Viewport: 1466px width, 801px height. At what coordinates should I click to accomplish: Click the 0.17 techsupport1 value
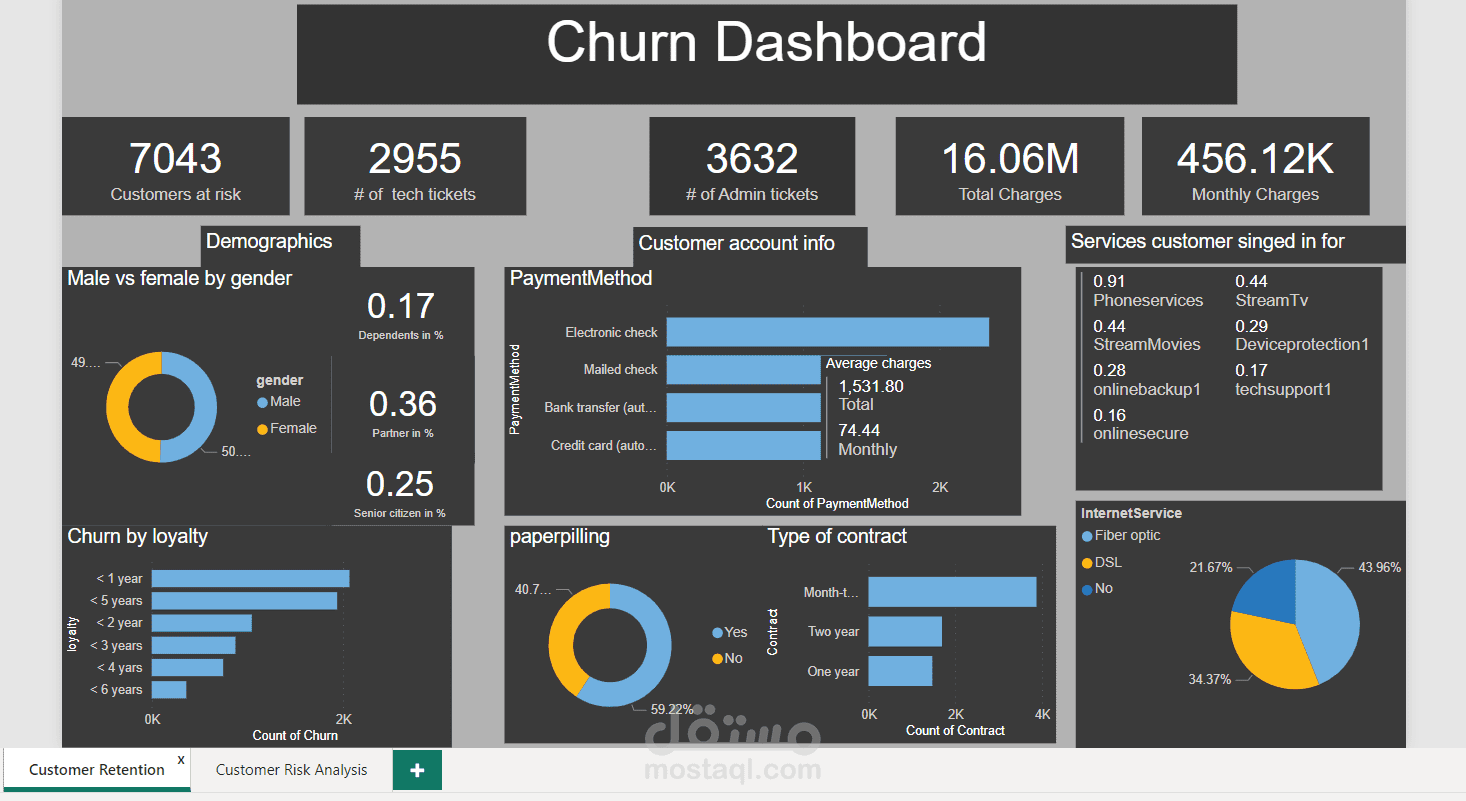pos(1283,380)
